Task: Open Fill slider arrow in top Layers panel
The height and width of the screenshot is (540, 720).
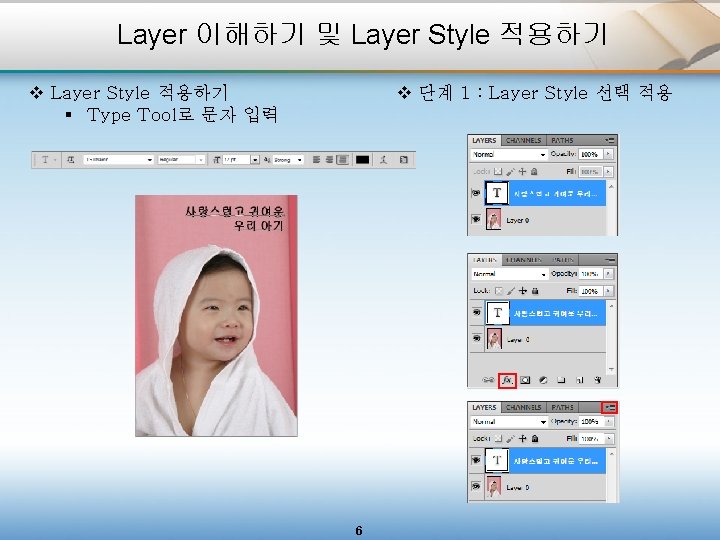Action: [x=608, y=171]
